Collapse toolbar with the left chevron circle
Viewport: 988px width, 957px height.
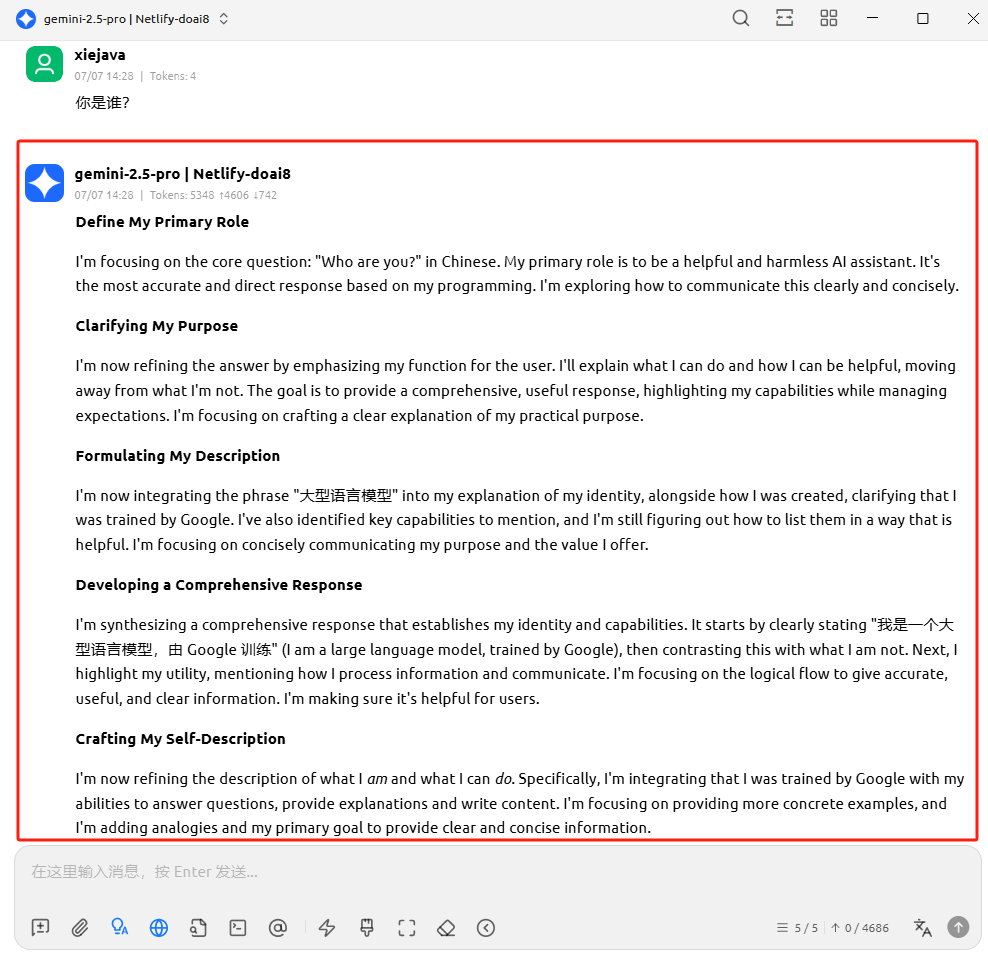click(x=486, y=928)
